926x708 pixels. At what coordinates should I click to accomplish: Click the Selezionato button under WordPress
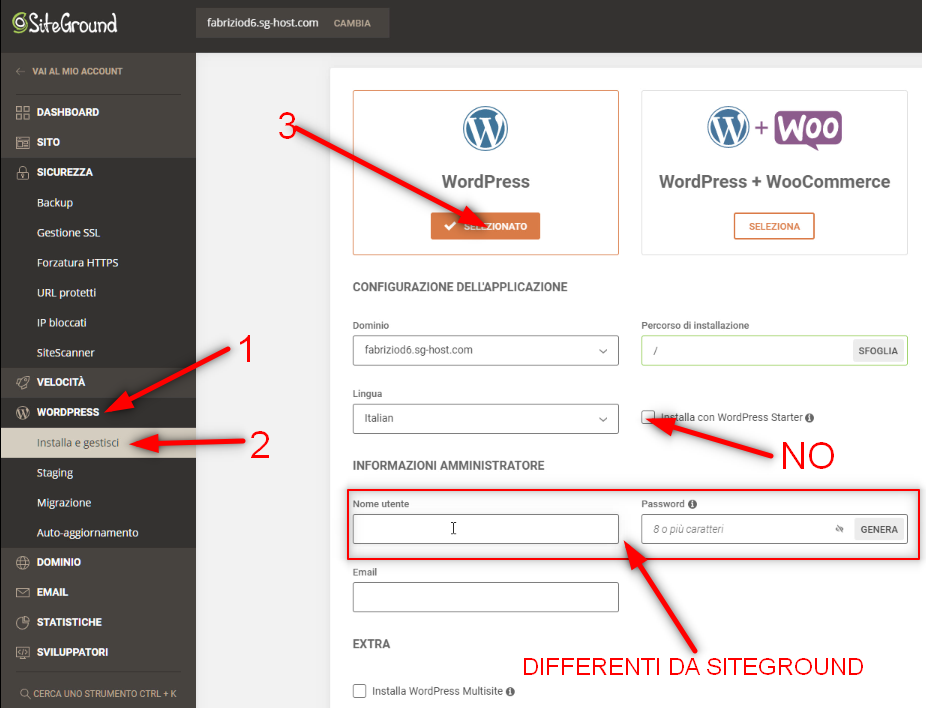pyautogui.click(x=485, y=226)
